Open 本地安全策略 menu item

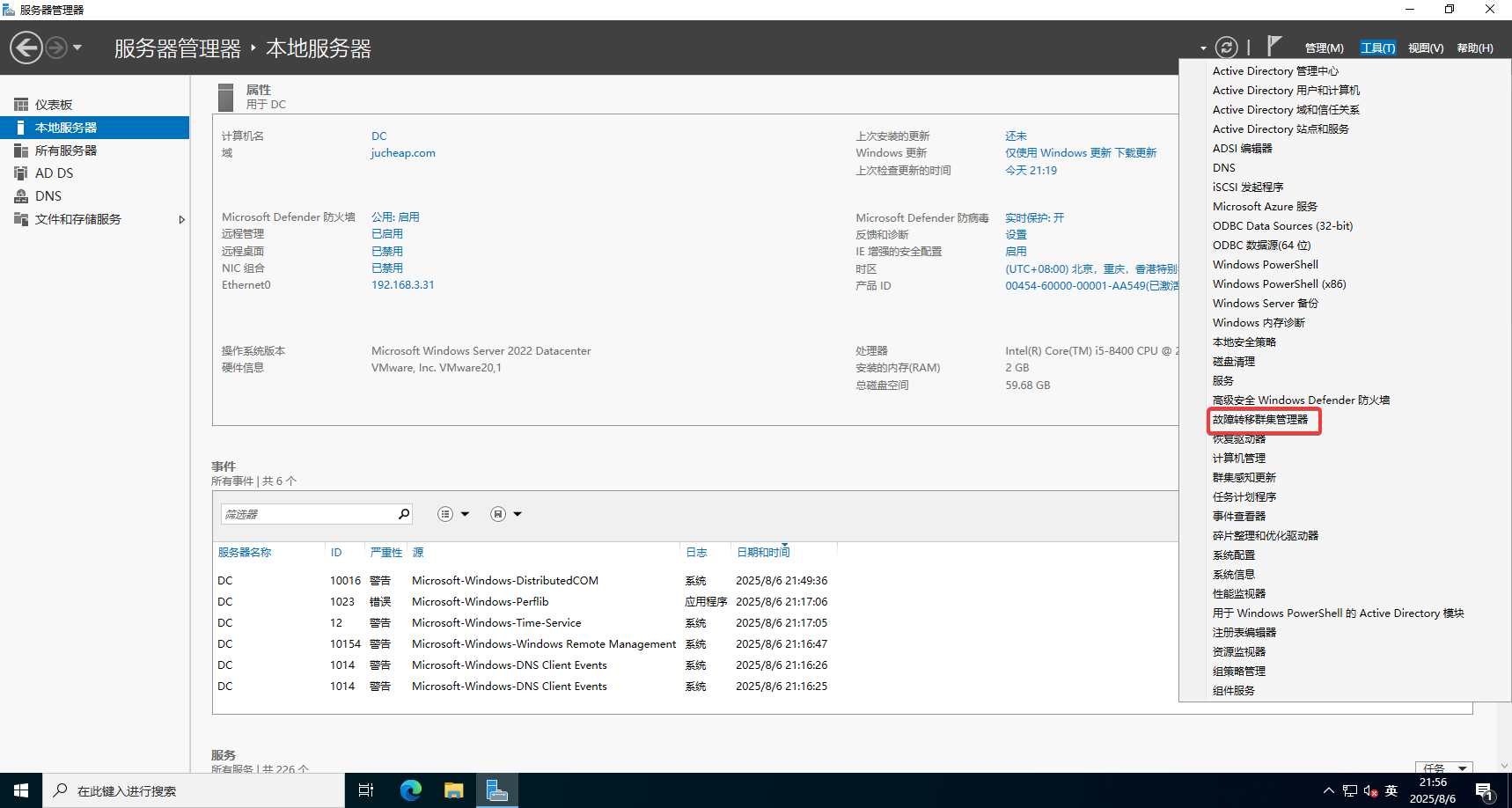pos(1244,342)
